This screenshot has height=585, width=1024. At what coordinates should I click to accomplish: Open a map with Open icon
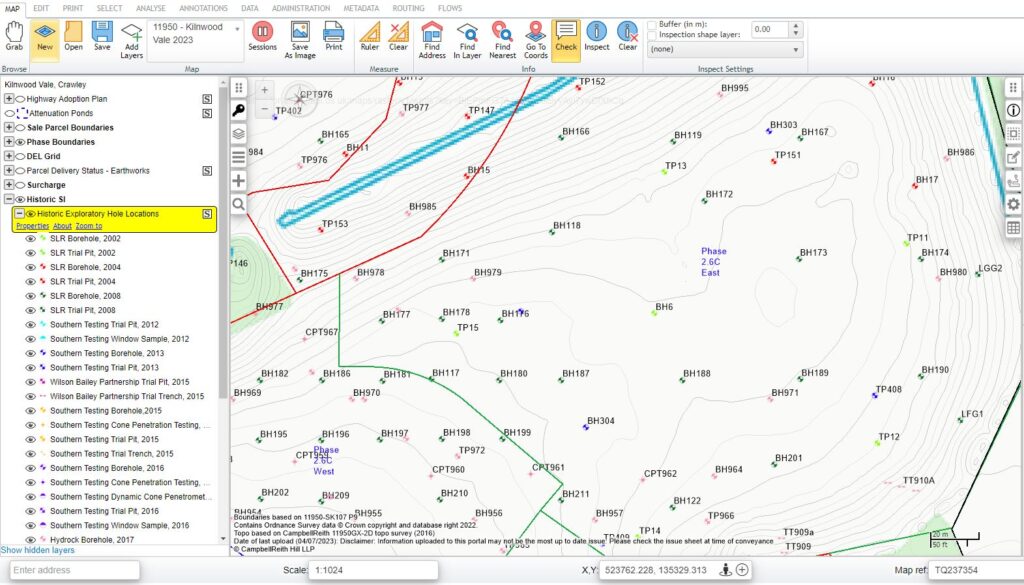73,37
